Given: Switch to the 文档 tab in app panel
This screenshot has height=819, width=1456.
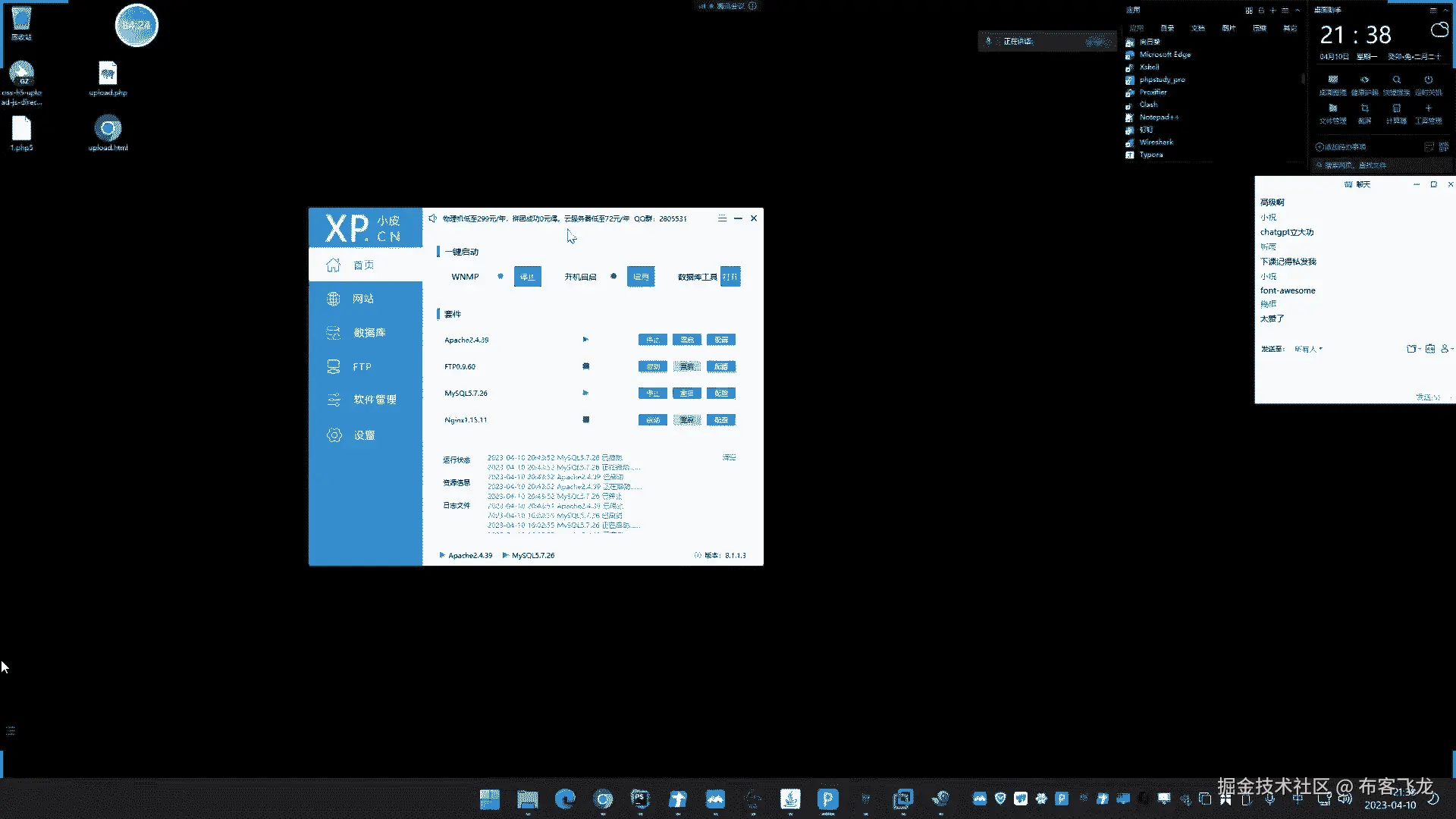Looking at the screenshot, I should pyautogui.click(x=1198, y=28).
